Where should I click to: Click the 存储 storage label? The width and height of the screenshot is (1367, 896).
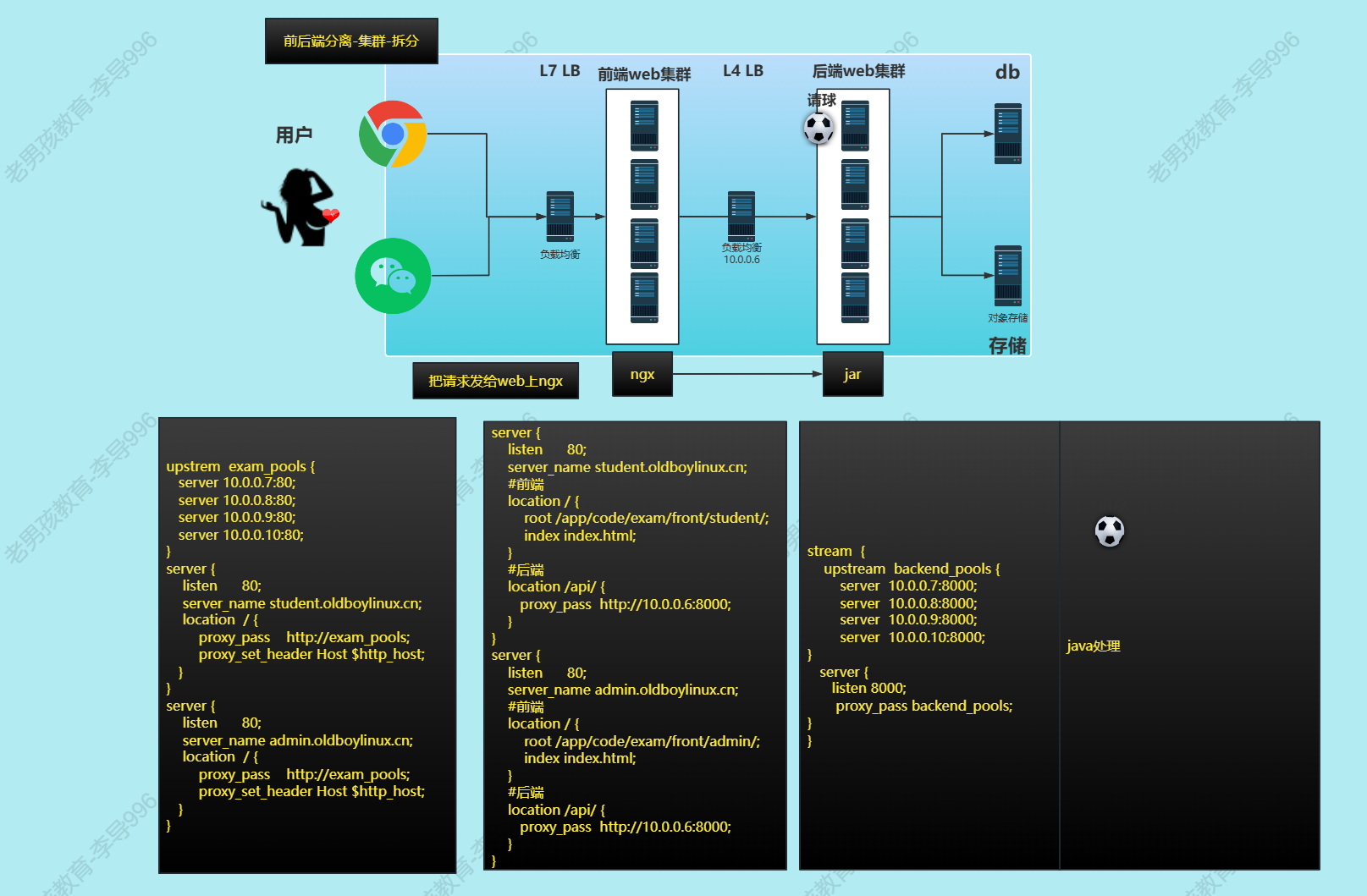click(x=1006, y=345)
